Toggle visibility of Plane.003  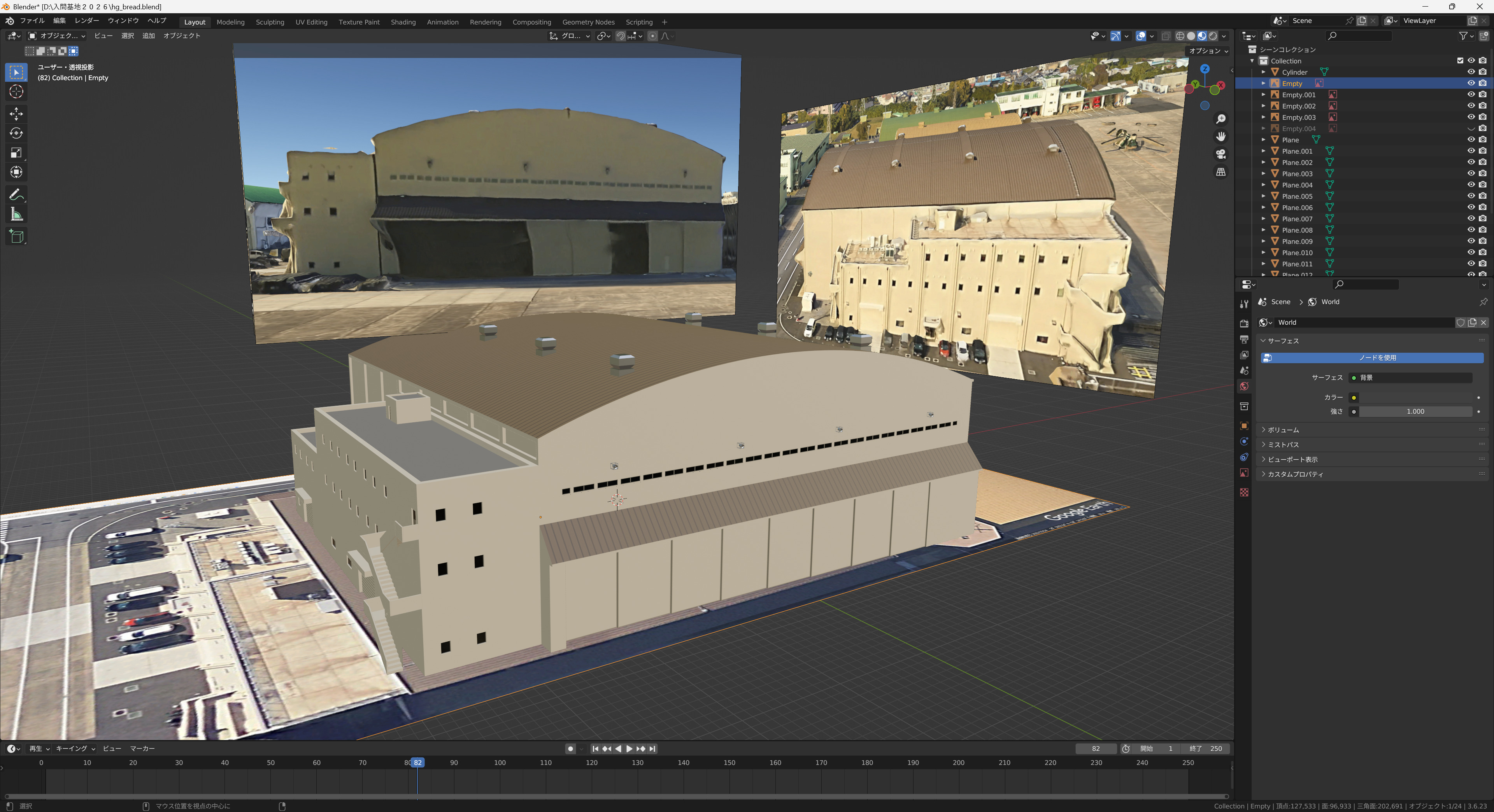[1471, 173]
